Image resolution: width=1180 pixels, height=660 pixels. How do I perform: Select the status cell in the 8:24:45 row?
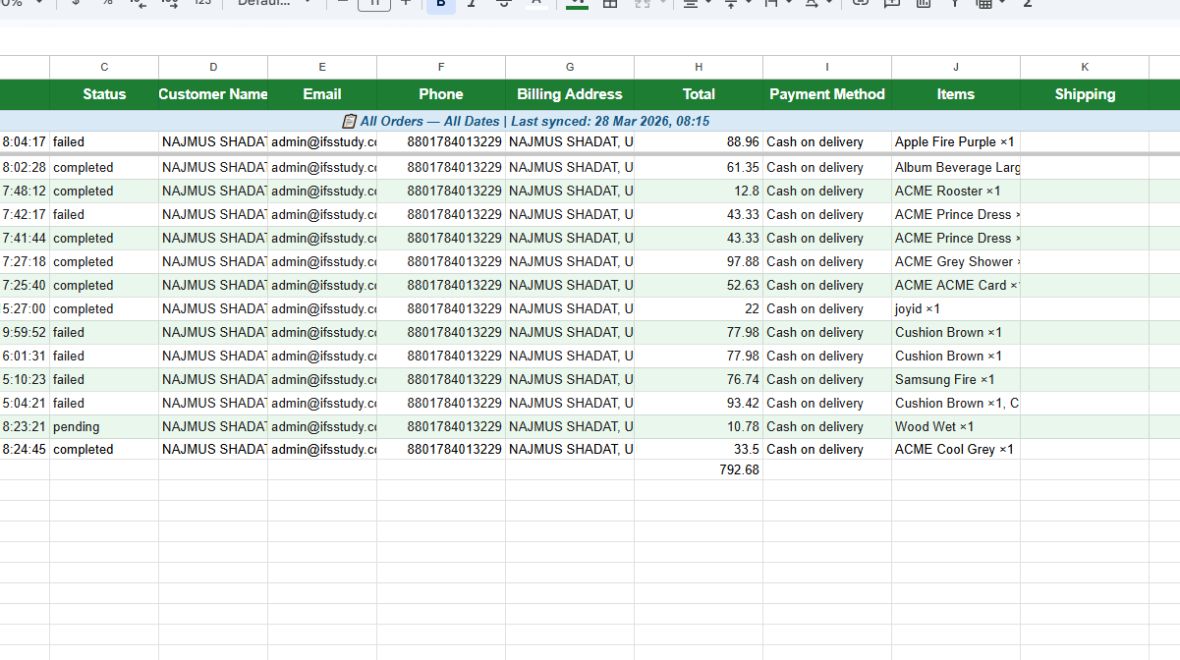104,449
